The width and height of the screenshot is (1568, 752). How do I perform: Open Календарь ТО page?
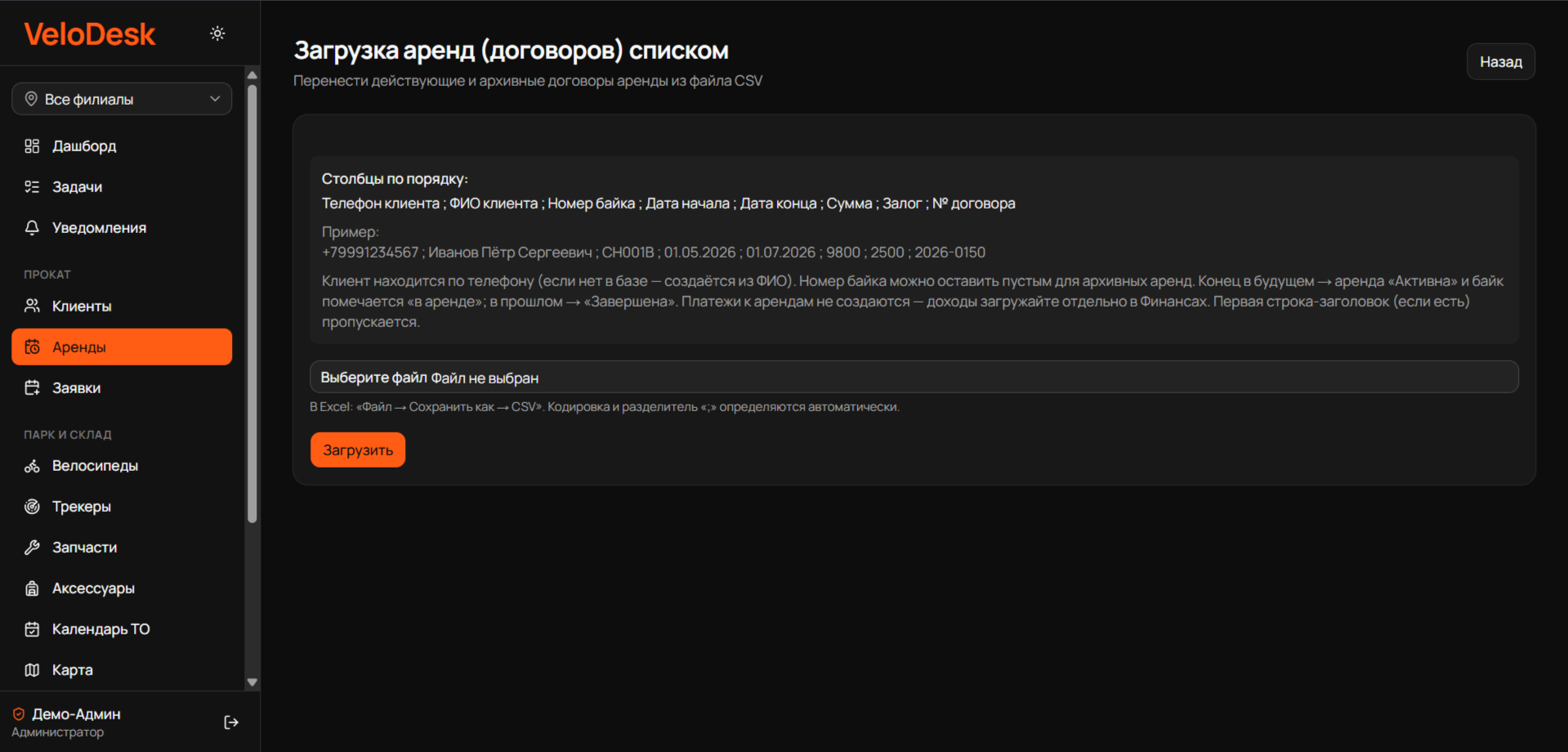coord(122,629)
